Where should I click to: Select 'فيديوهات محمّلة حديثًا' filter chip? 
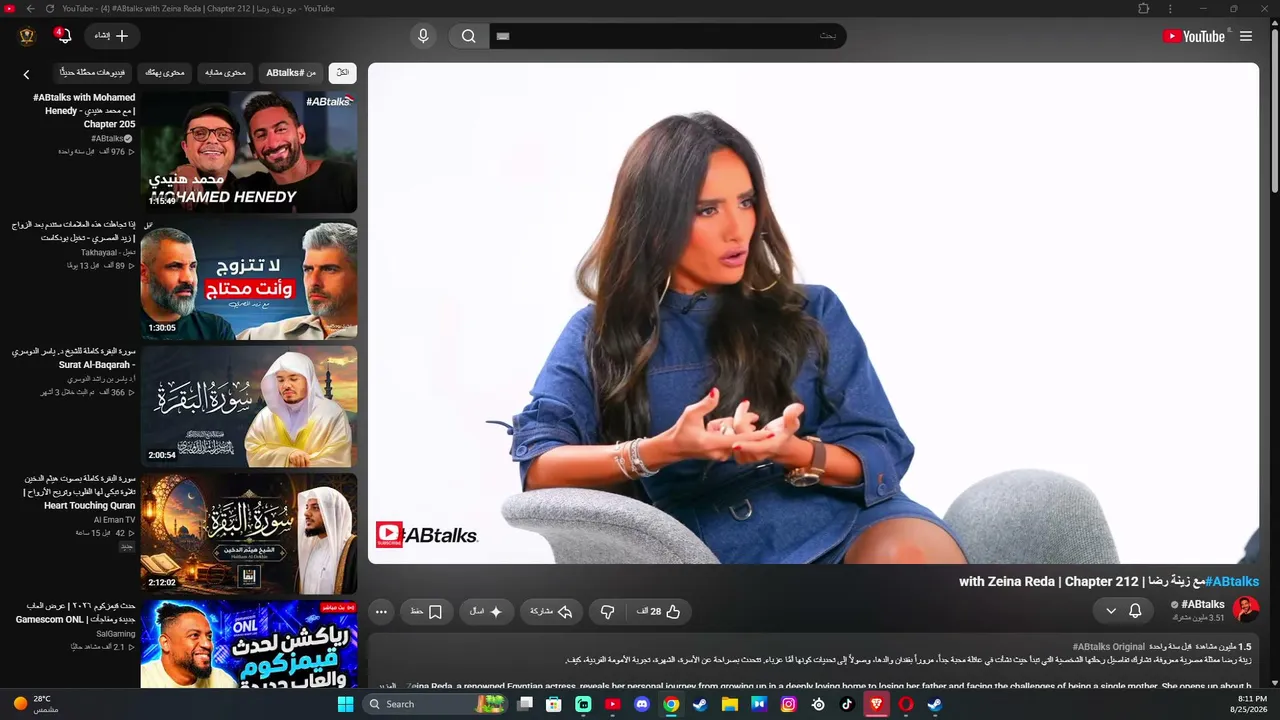[92, 73]
